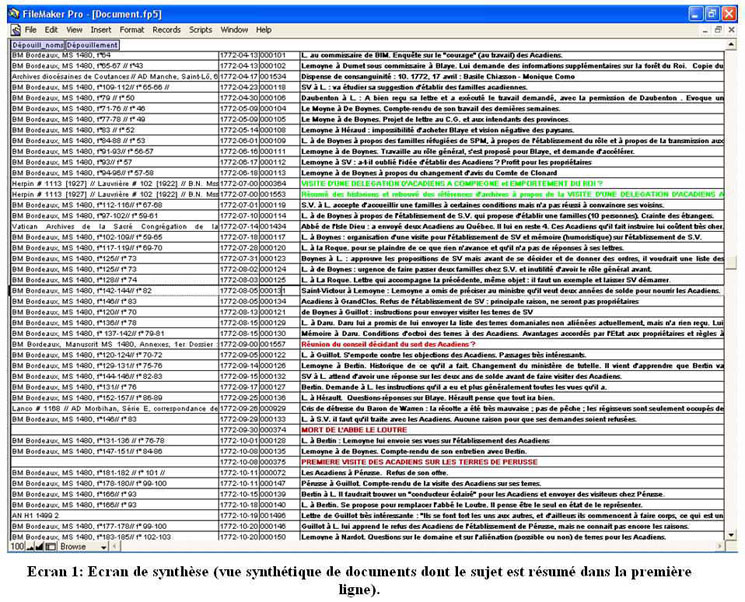The height and width of the screenshot is (602, 745).
Task: Click red text 'MORT DE L'ABBE LE LOUTRE'
Action: [354, 430]
